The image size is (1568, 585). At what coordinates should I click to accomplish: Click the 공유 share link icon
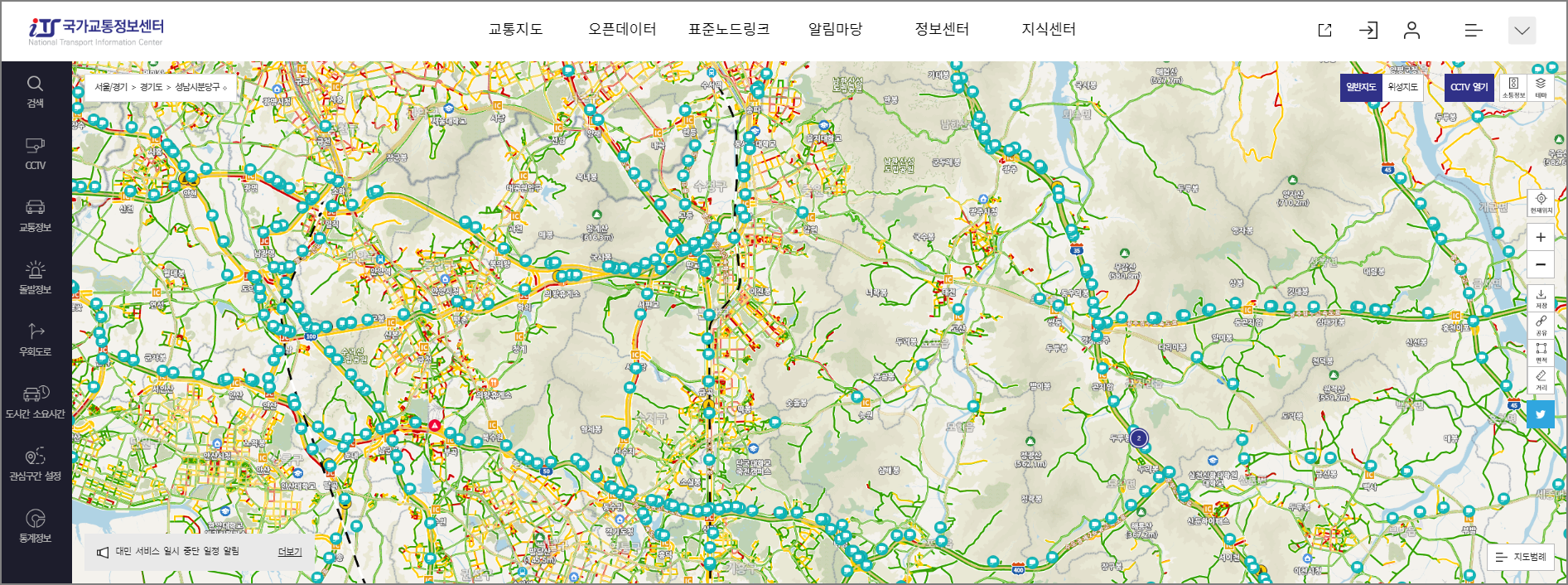[x=1541, y=326]
